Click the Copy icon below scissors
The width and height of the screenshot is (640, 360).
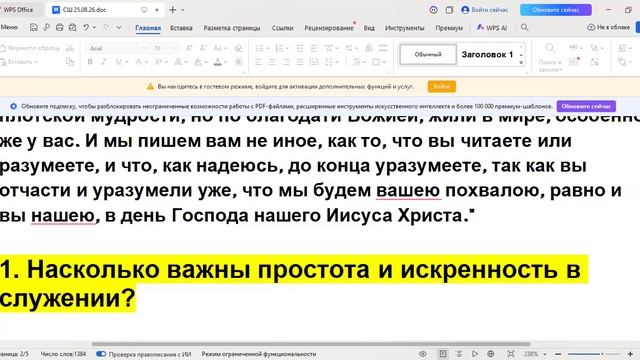click(x=70, y=62)
